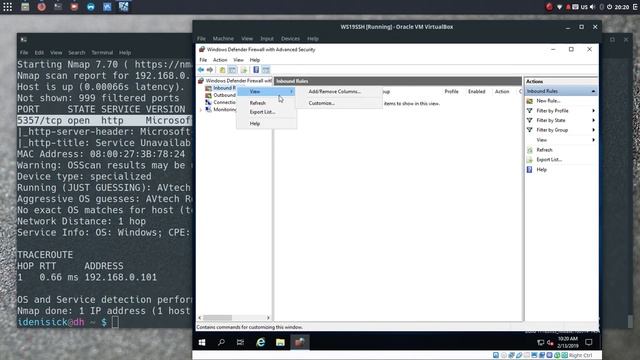Click the Search magnifier on Windows taskbar
This screenshot has width=640, height=360.
click(x=221, y=342)
